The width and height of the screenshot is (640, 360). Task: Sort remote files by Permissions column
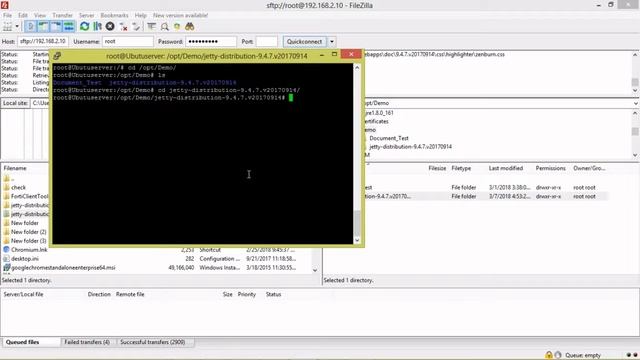pos(551,168)
